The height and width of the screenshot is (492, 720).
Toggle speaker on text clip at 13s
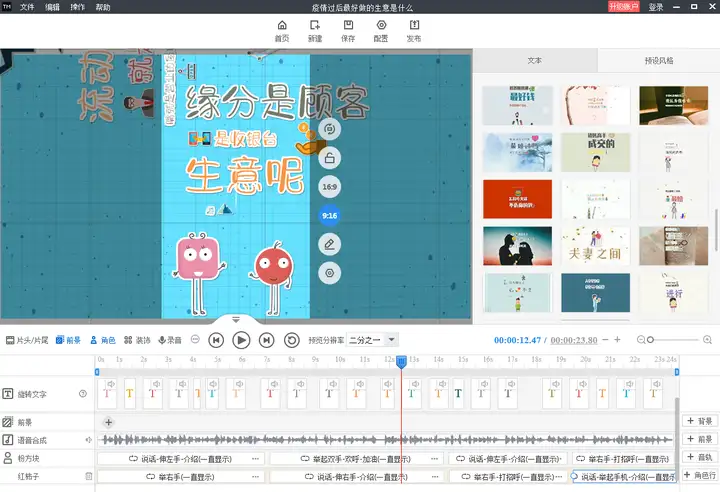(415, 384)
